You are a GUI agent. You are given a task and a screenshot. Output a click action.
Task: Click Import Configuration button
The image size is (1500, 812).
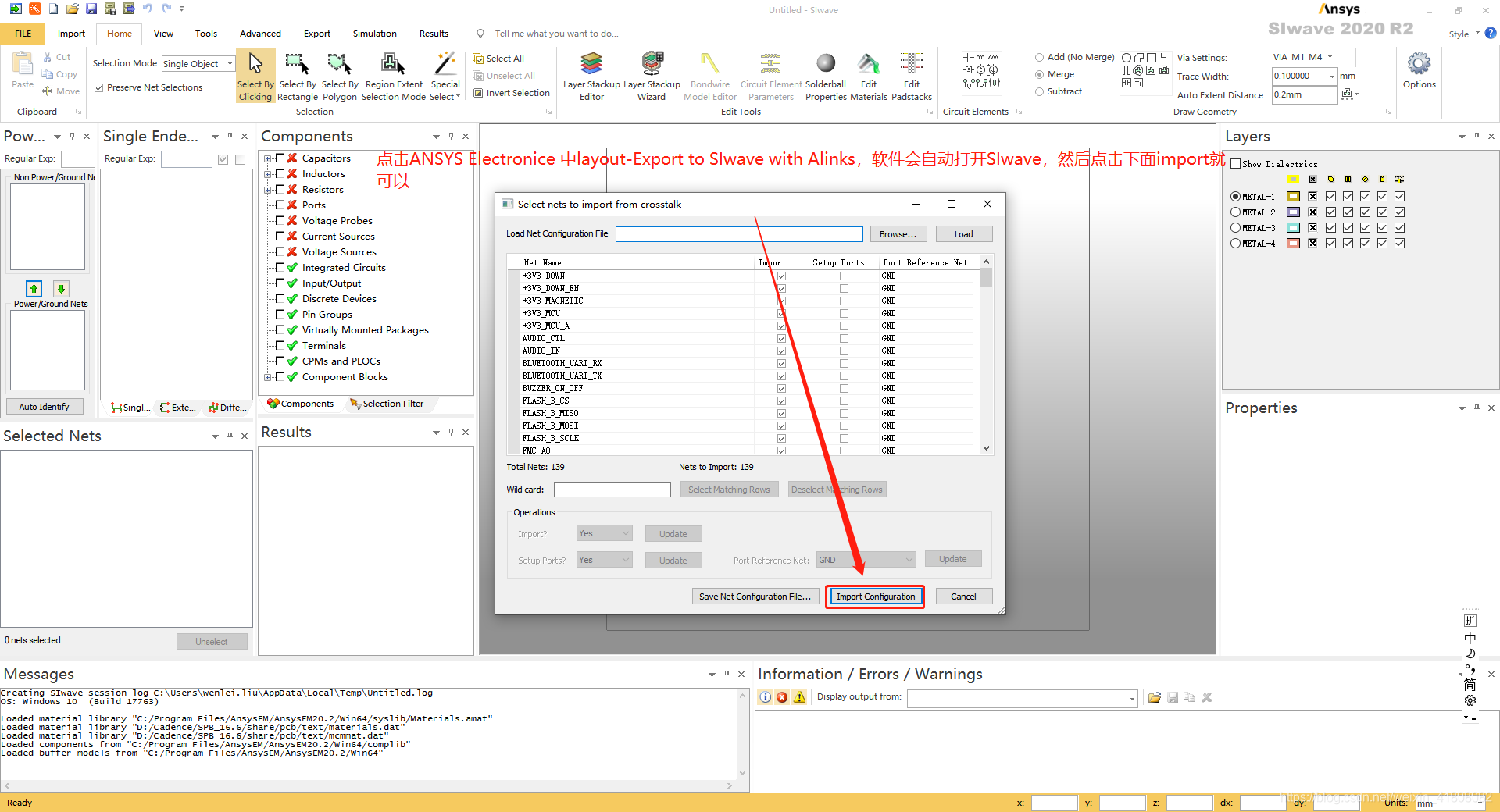tap(875, 597)
